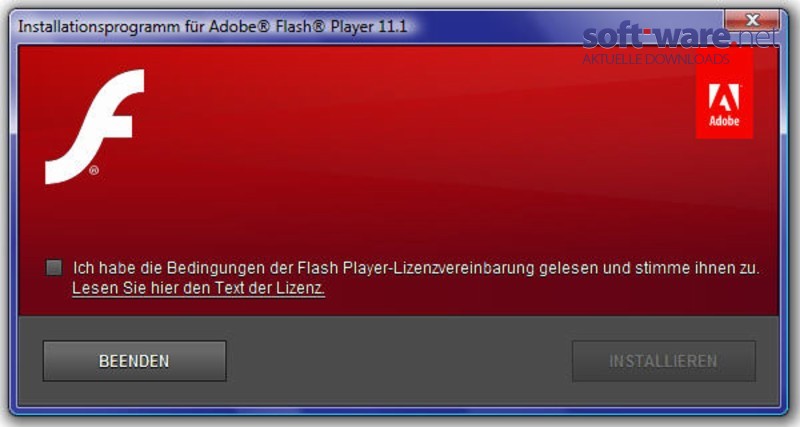
Task: Click the "AKTUELLE DOWNLOADS" watermark text
Action: (x=656, y=59)
